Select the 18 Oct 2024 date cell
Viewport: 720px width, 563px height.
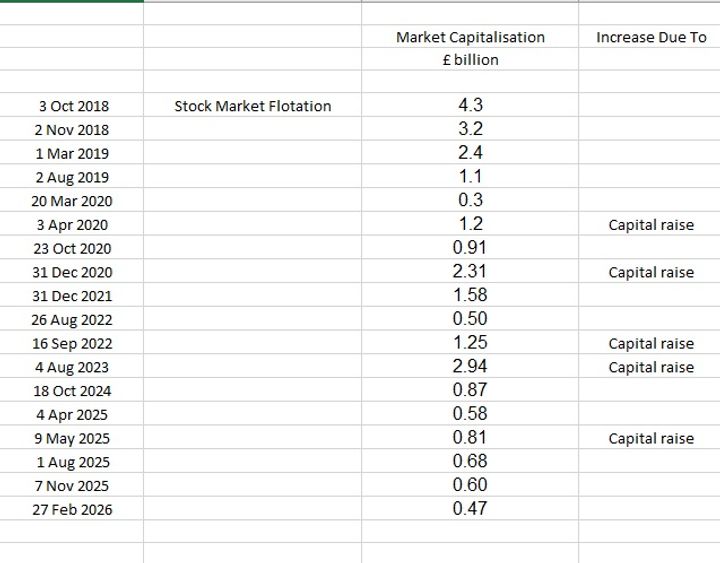(73, 391)
